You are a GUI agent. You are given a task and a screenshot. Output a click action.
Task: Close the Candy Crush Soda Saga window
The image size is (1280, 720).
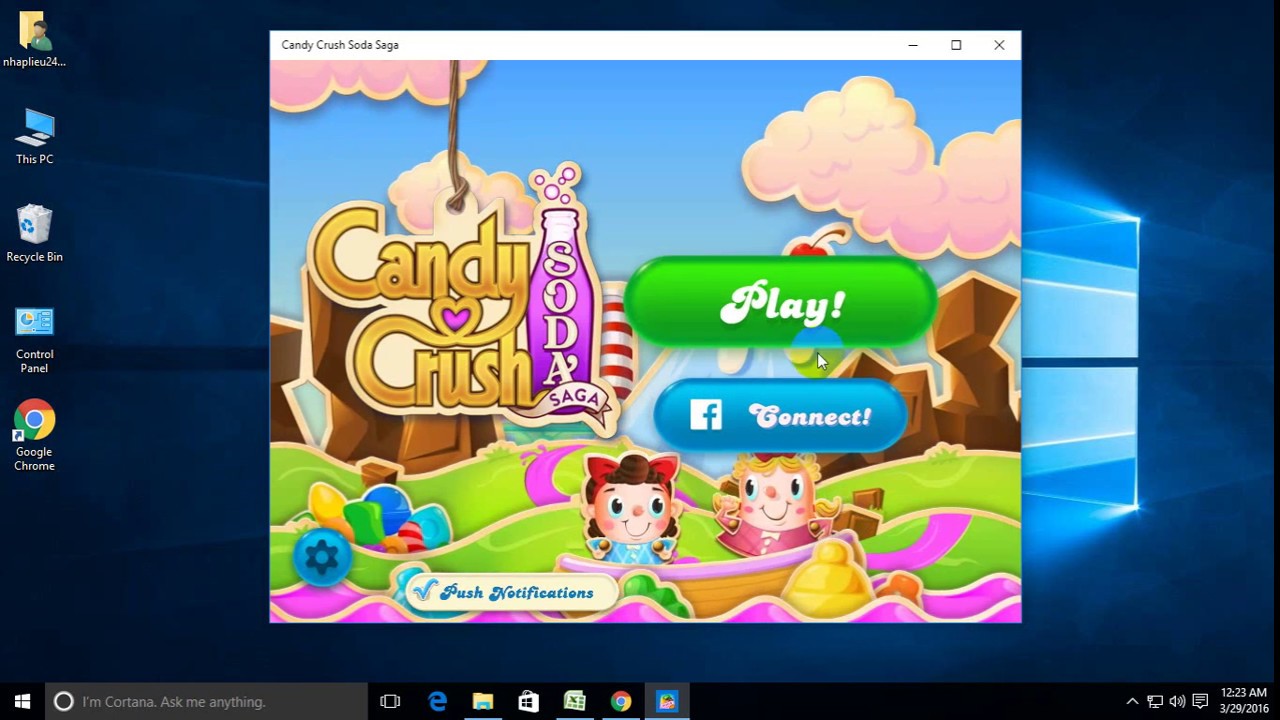coord(999,45)
